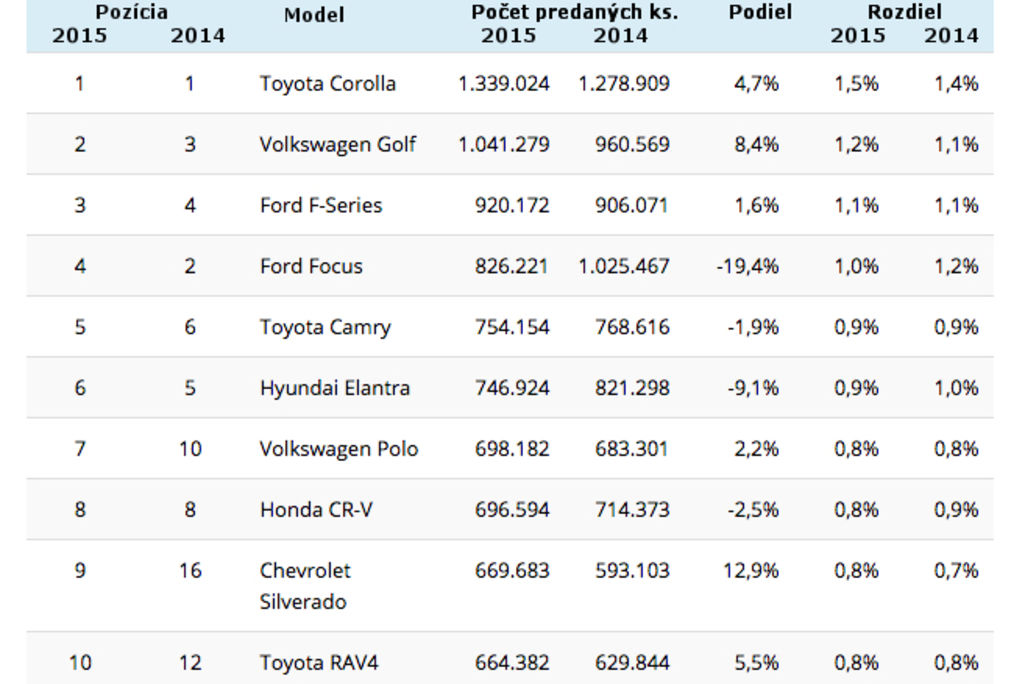Image resolution: width=1024 pixels, height=684 pixels.
Task: Select the Volkswagen Polo model name
Action: [338, 449]
